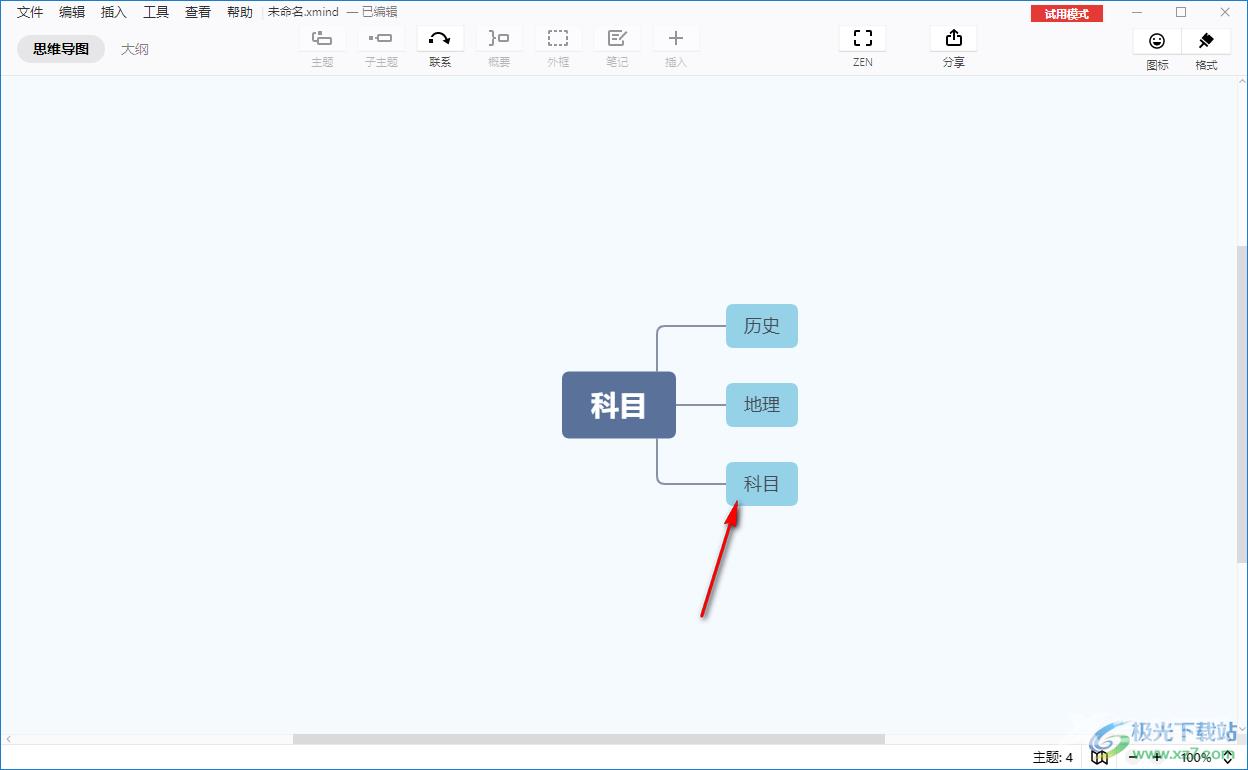Switch to 思维导图 view tab
Viewport: 1248px width, 770px height.
coord(61,49)
